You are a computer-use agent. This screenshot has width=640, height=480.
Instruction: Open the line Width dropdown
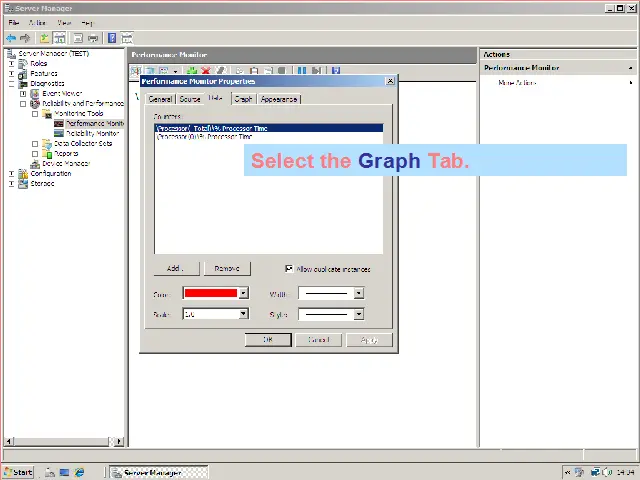coord(358,294)
